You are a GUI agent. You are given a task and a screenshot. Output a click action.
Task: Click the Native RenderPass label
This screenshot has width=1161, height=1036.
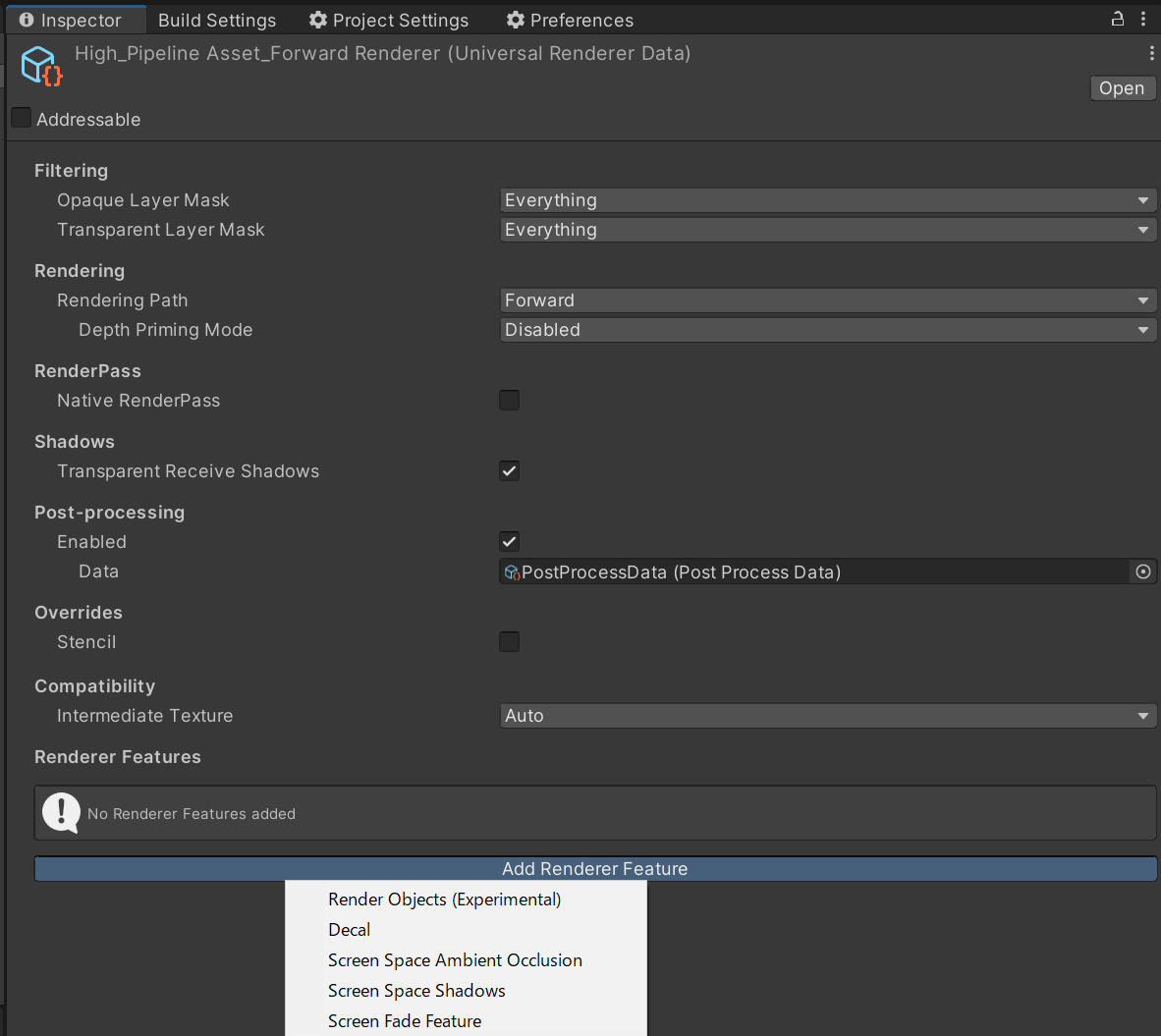click(x=138, y=401)
